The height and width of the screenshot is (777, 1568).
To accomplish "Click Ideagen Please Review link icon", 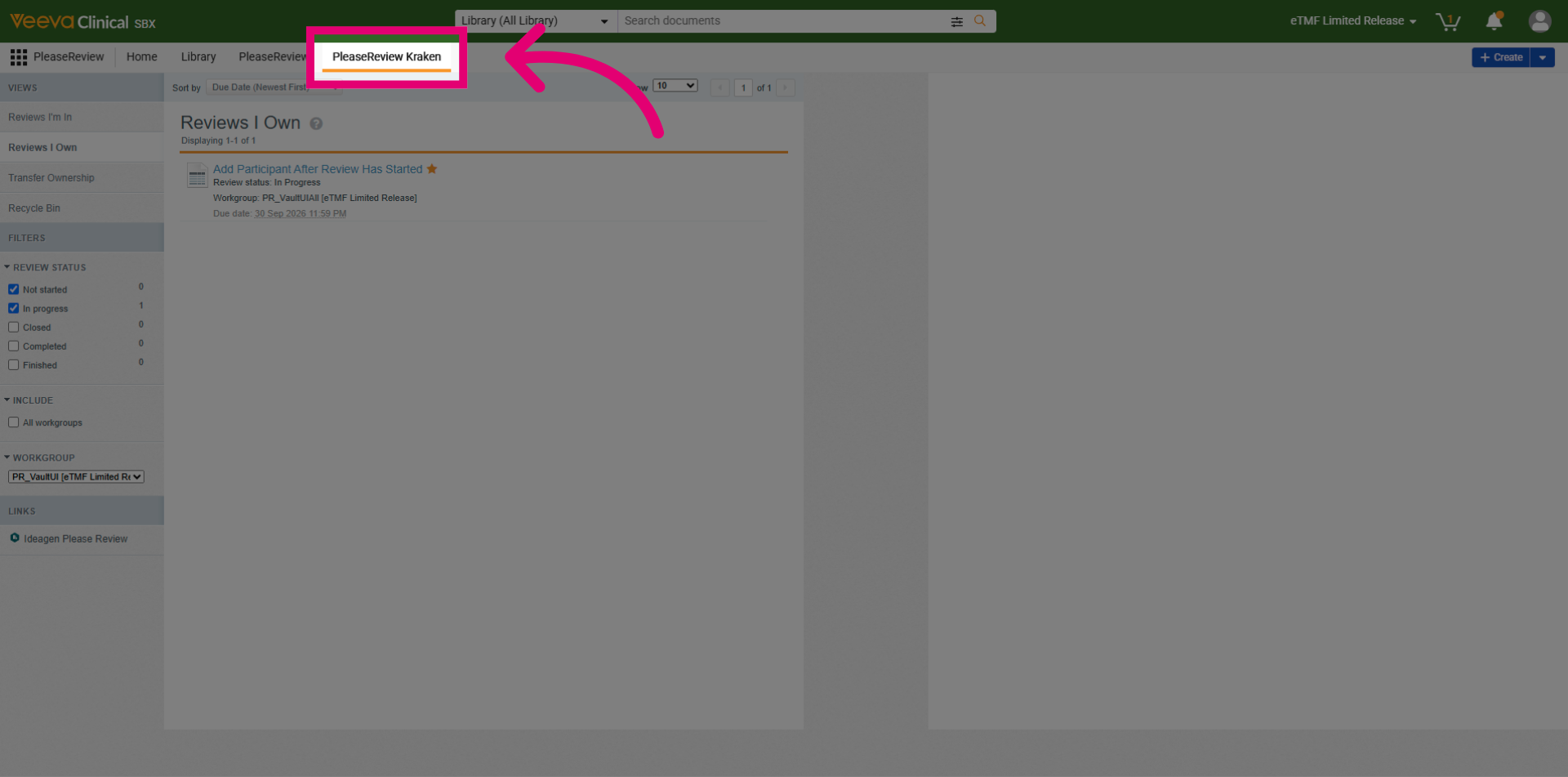I will [15, 538].
